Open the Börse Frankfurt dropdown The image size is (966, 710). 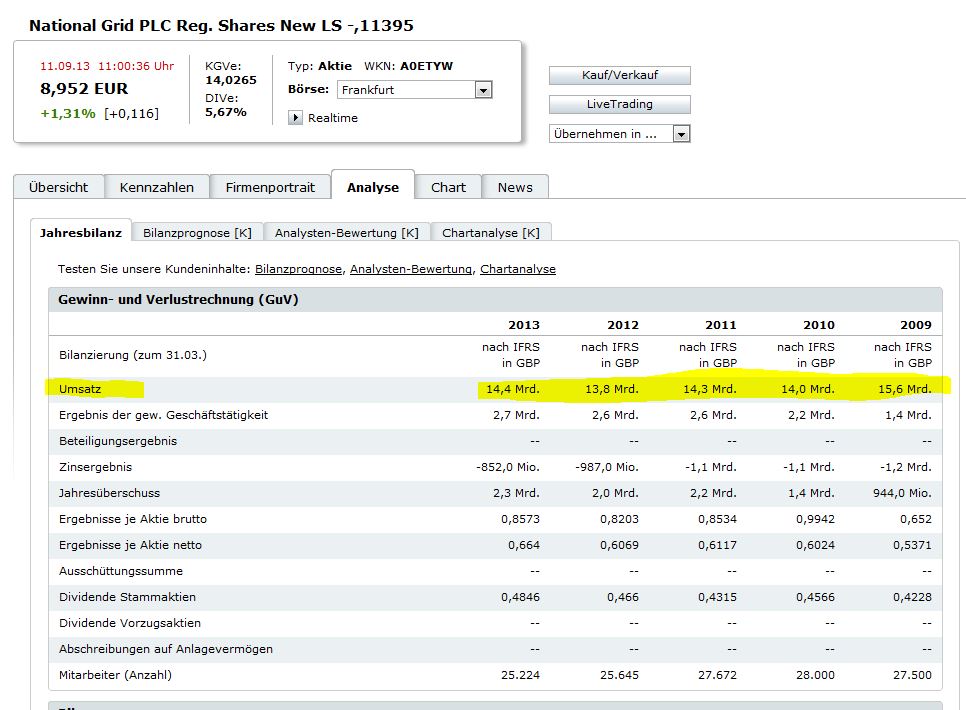click(x=483, y=90)
